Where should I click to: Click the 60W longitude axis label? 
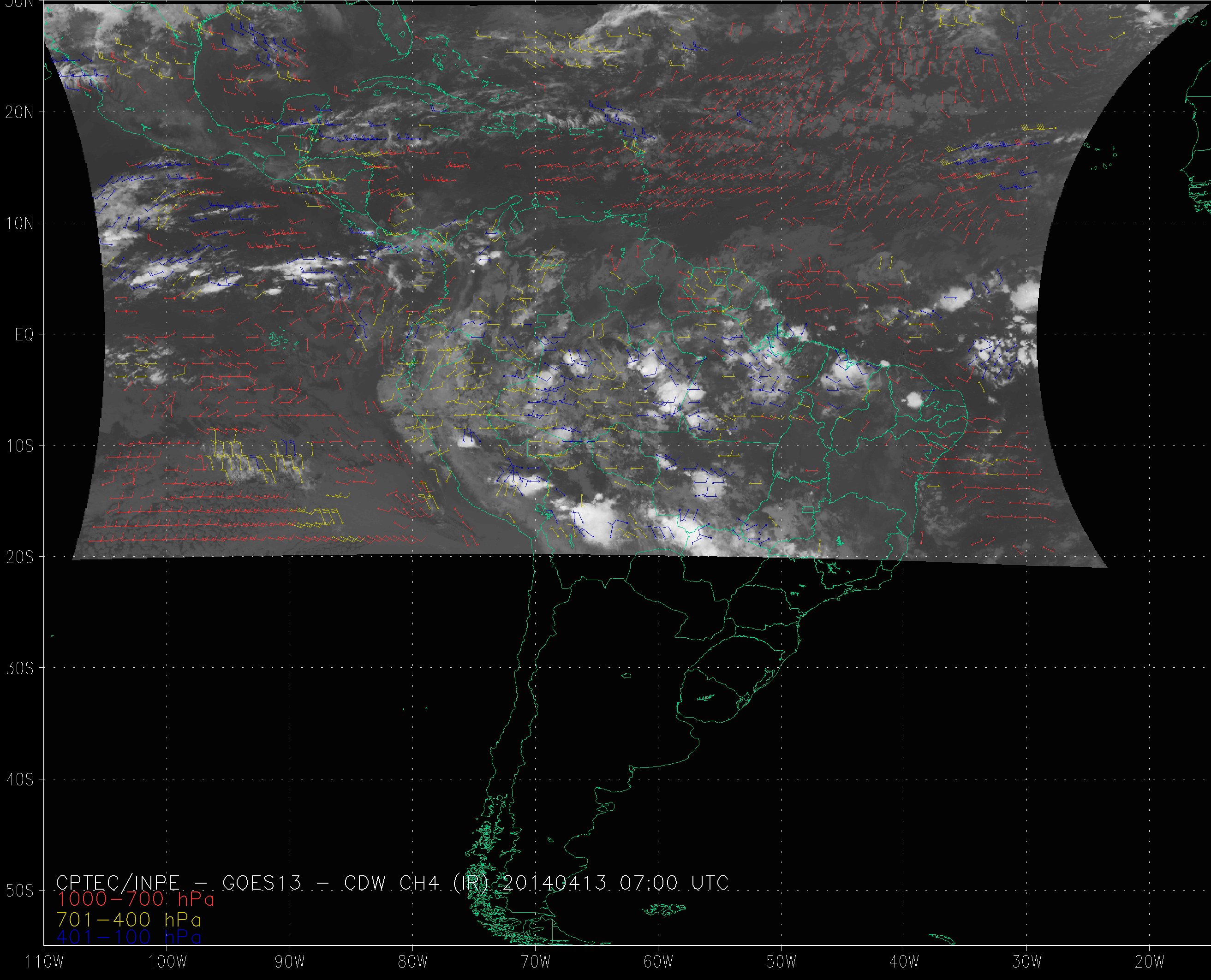point(658,962)
